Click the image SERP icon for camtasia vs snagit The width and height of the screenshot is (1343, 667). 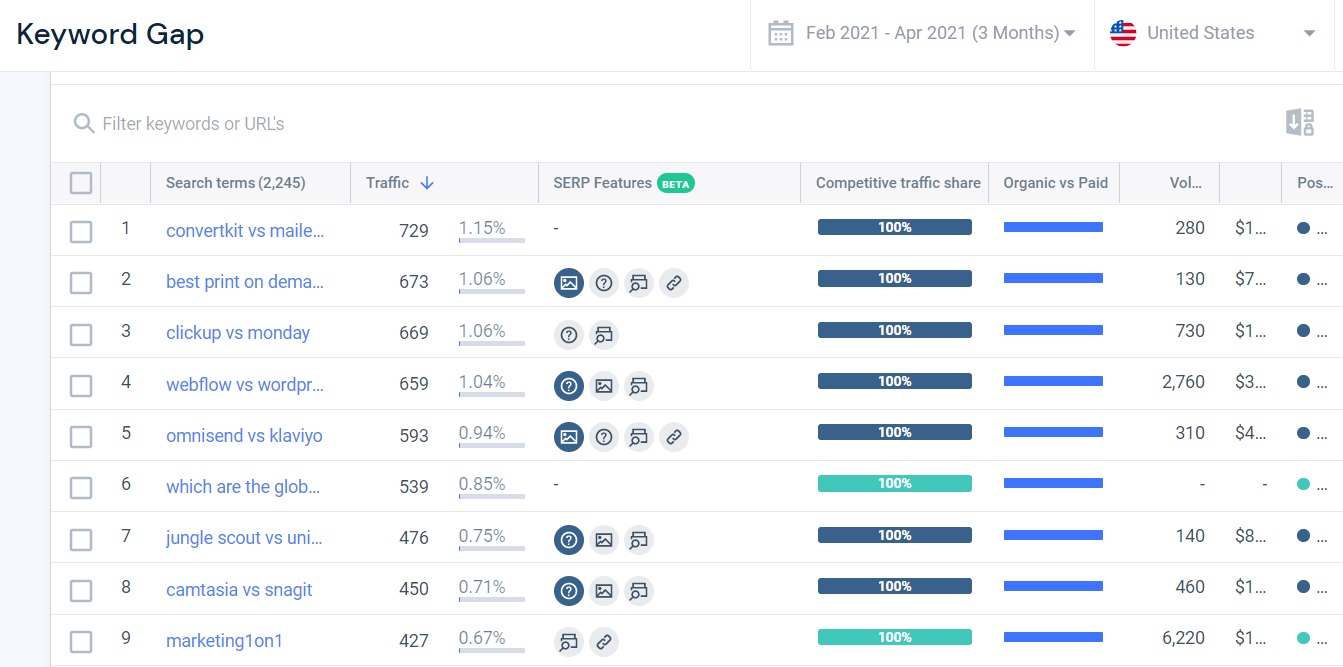coord(604,591)
